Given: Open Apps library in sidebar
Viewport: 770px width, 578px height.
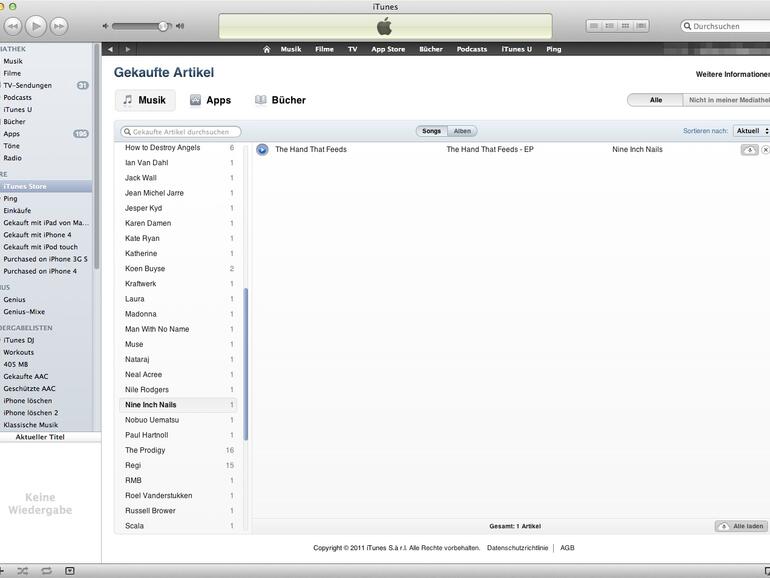Looking at the screenshot, I should tap(46, 134).
